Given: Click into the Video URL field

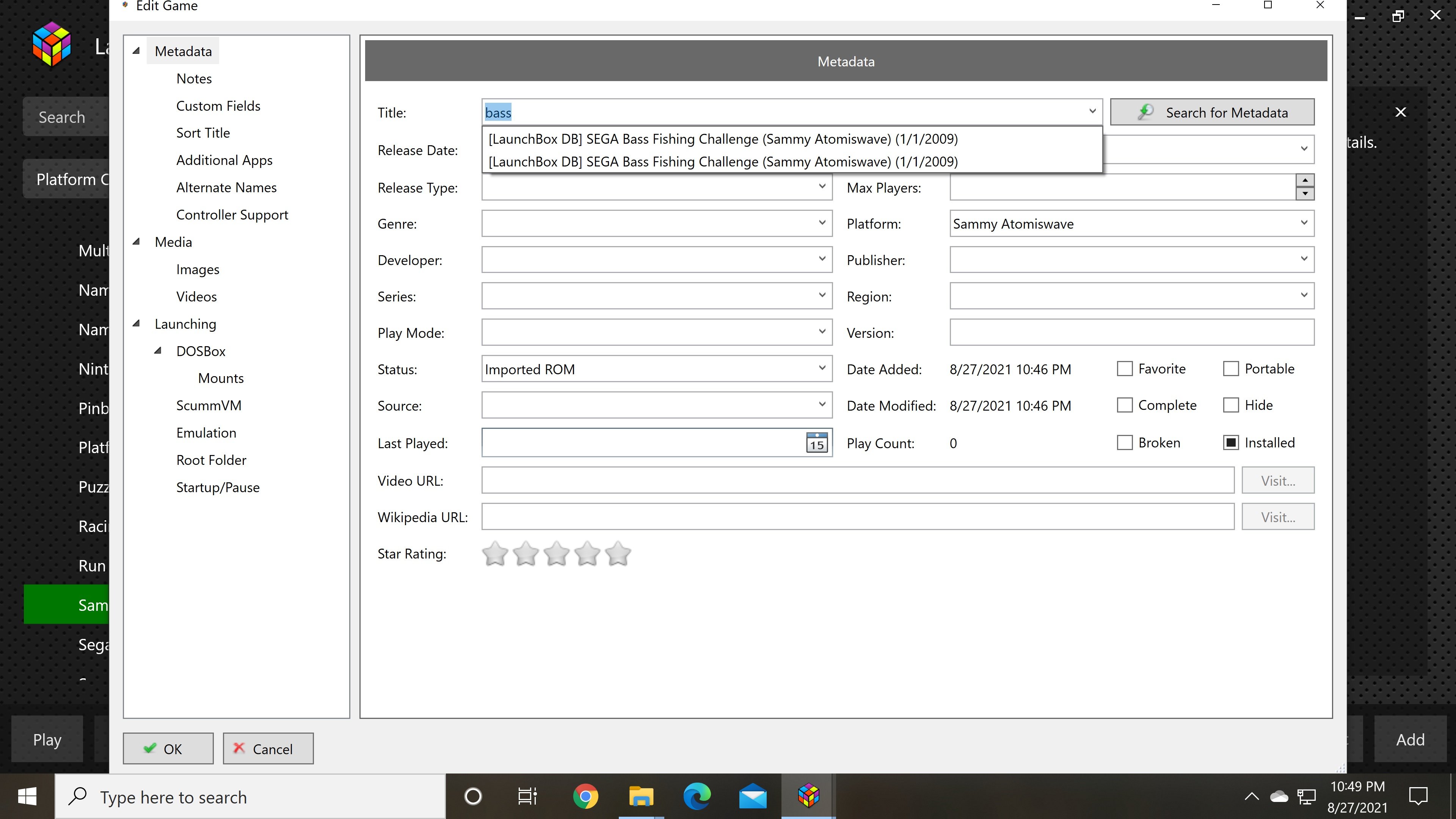Looking at the screenshot, I should tap(857, 480).
